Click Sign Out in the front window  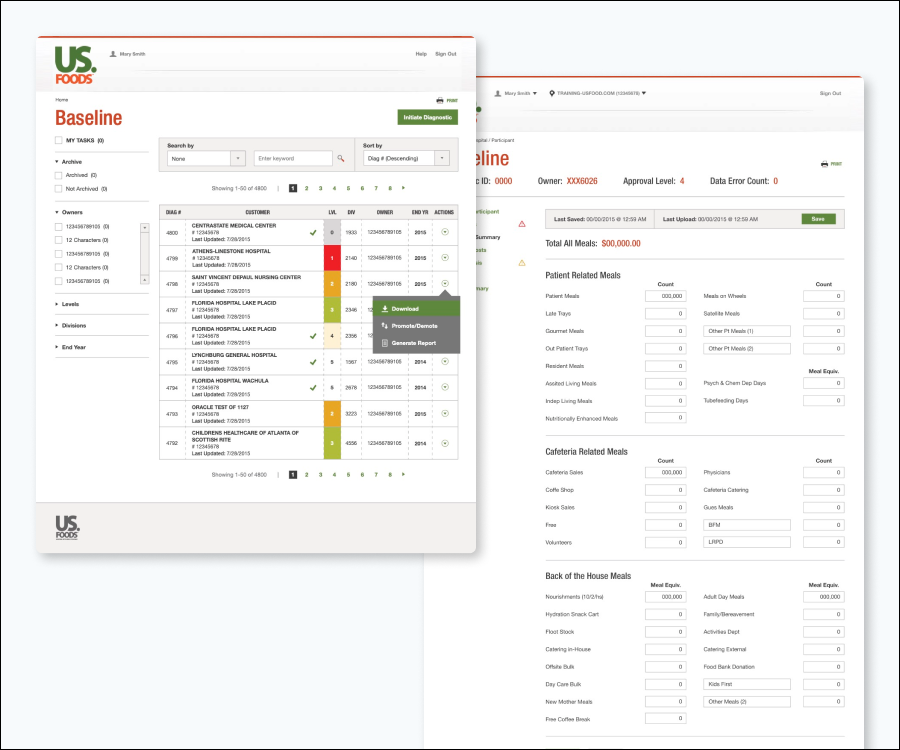[446, 54]
